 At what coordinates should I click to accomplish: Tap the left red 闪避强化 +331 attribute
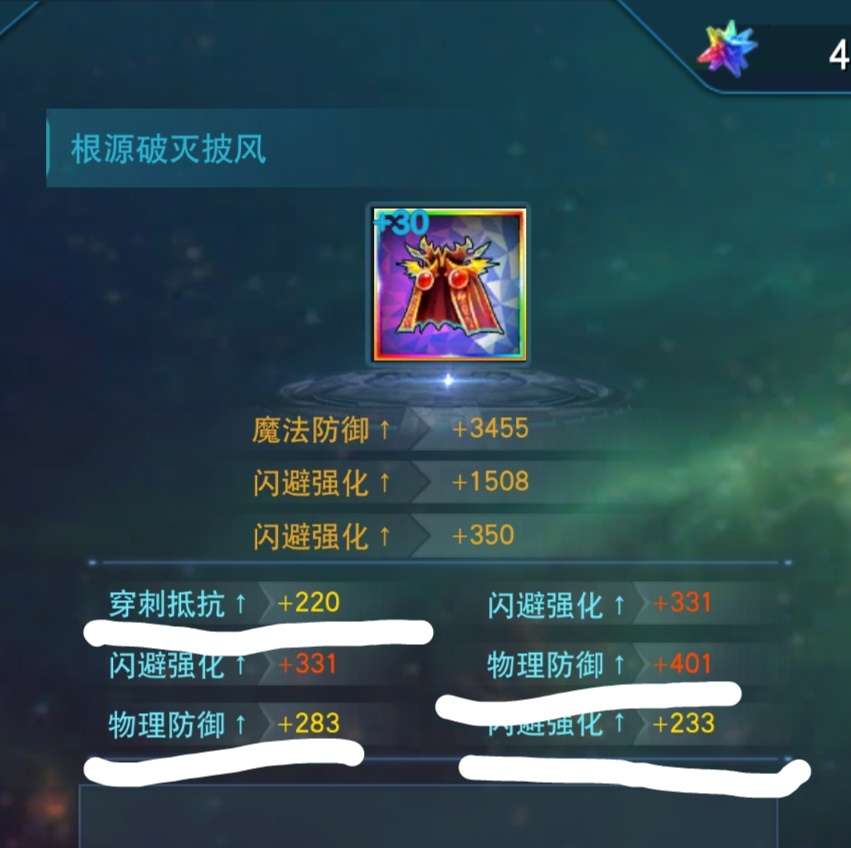223,665
